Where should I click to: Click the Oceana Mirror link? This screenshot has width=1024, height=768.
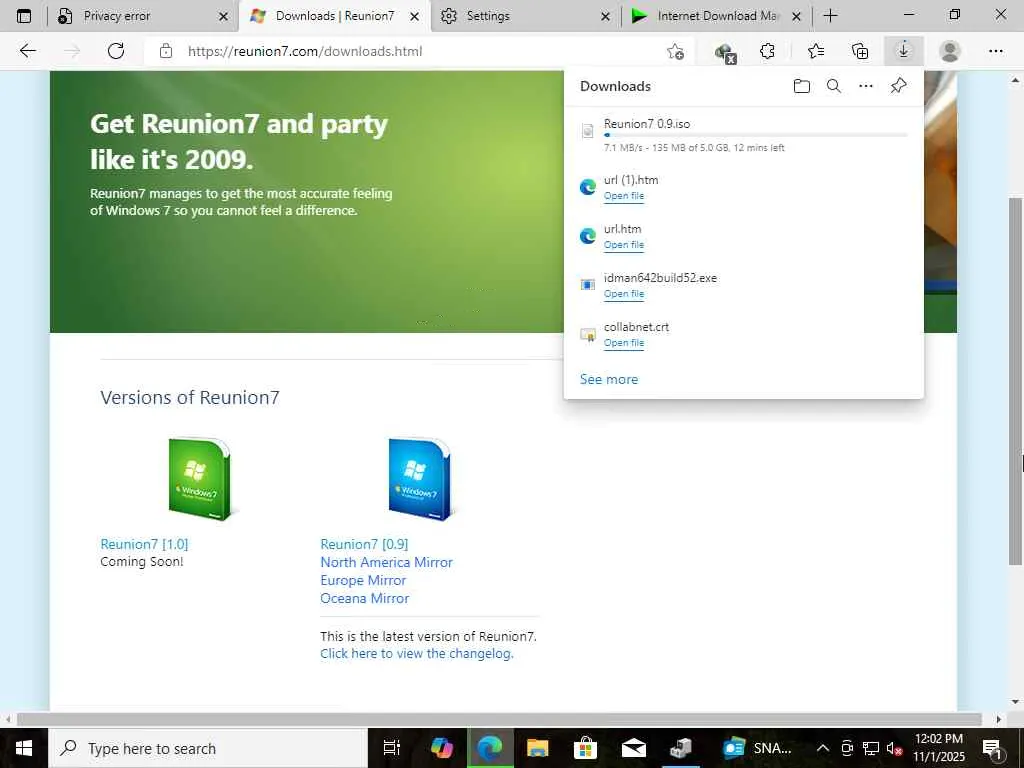coord(364,598)
